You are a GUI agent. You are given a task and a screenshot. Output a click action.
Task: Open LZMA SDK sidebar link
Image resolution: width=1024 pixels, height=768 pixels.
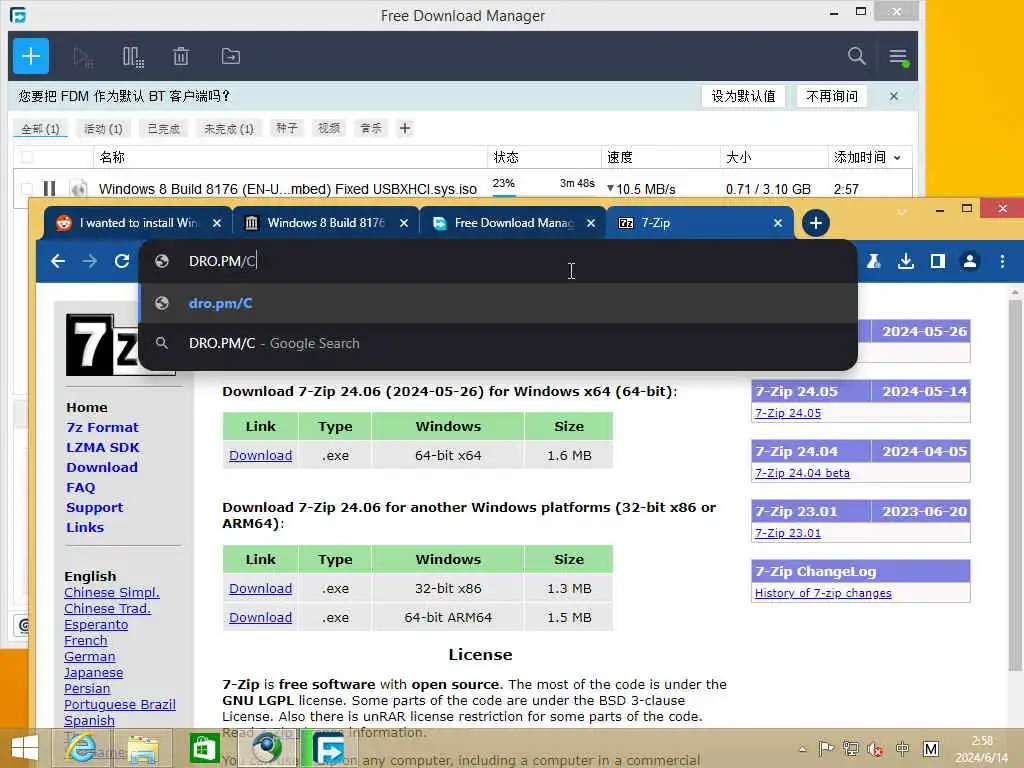tap(103, 447)
